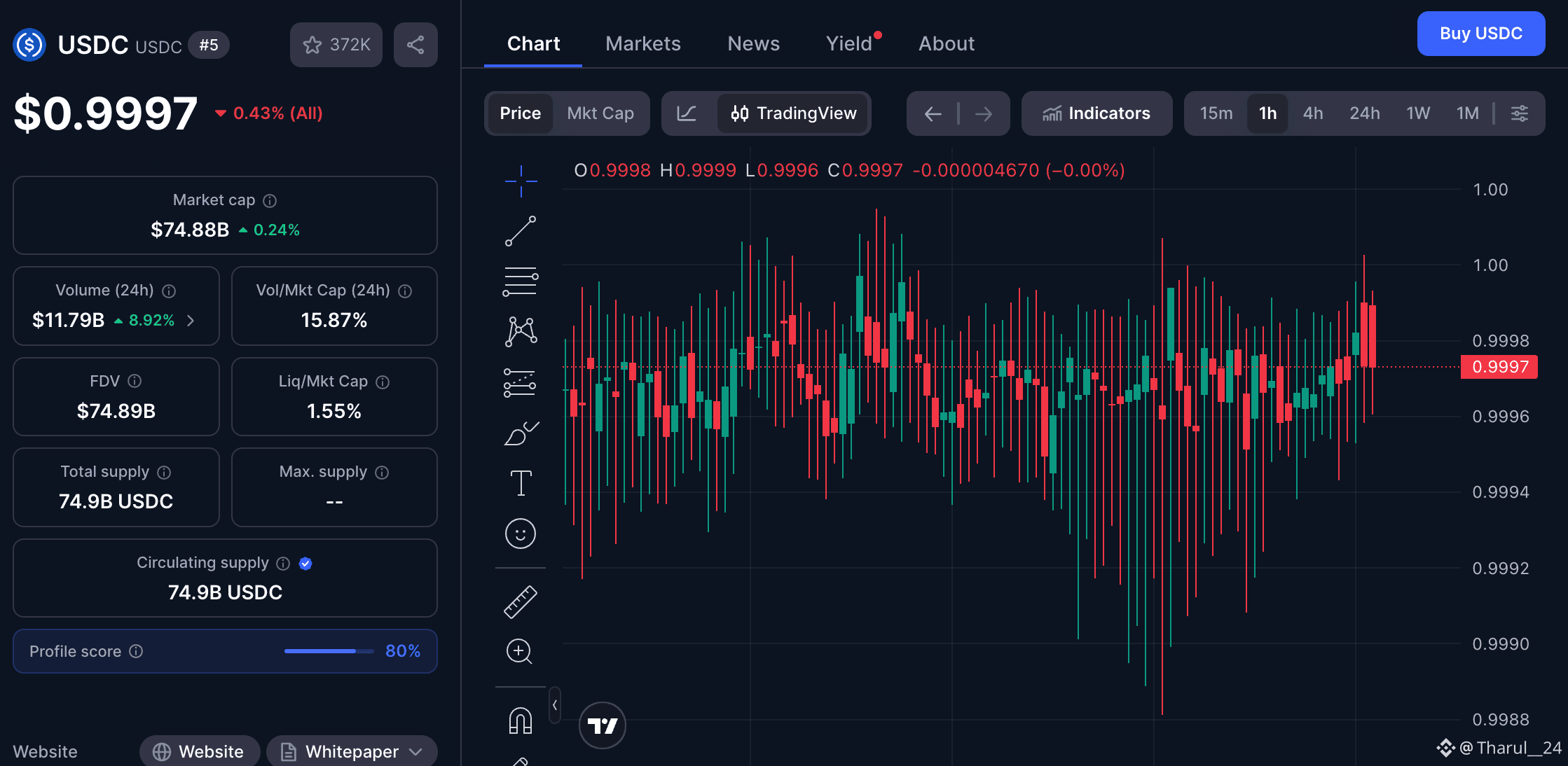Show Vol/Mkt Cap (24h) info tooltip
This screenshot has width=1568, height=766.
point(405,291)
